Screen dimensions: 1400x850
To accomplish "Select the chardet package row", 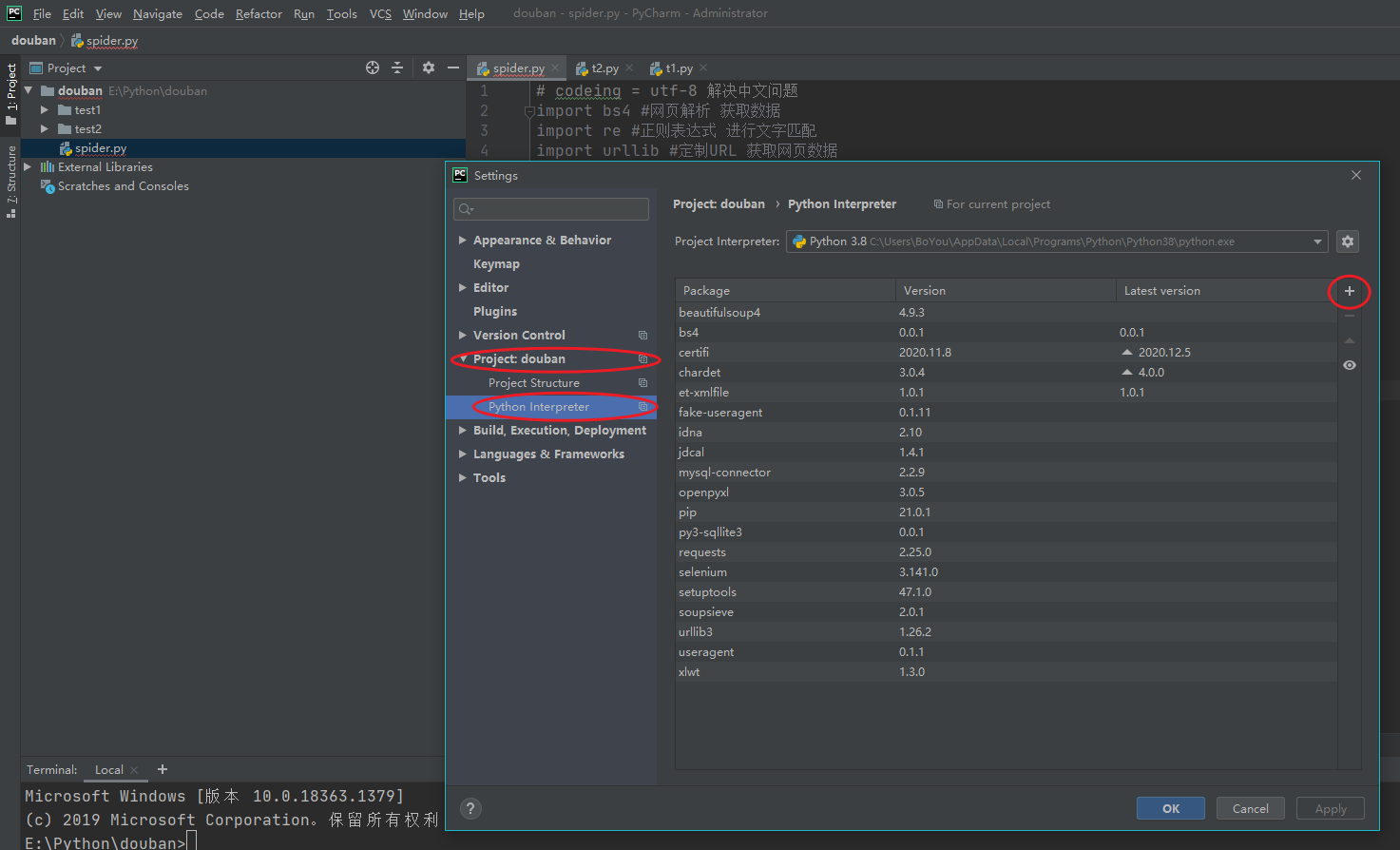I will [1006, 373].
